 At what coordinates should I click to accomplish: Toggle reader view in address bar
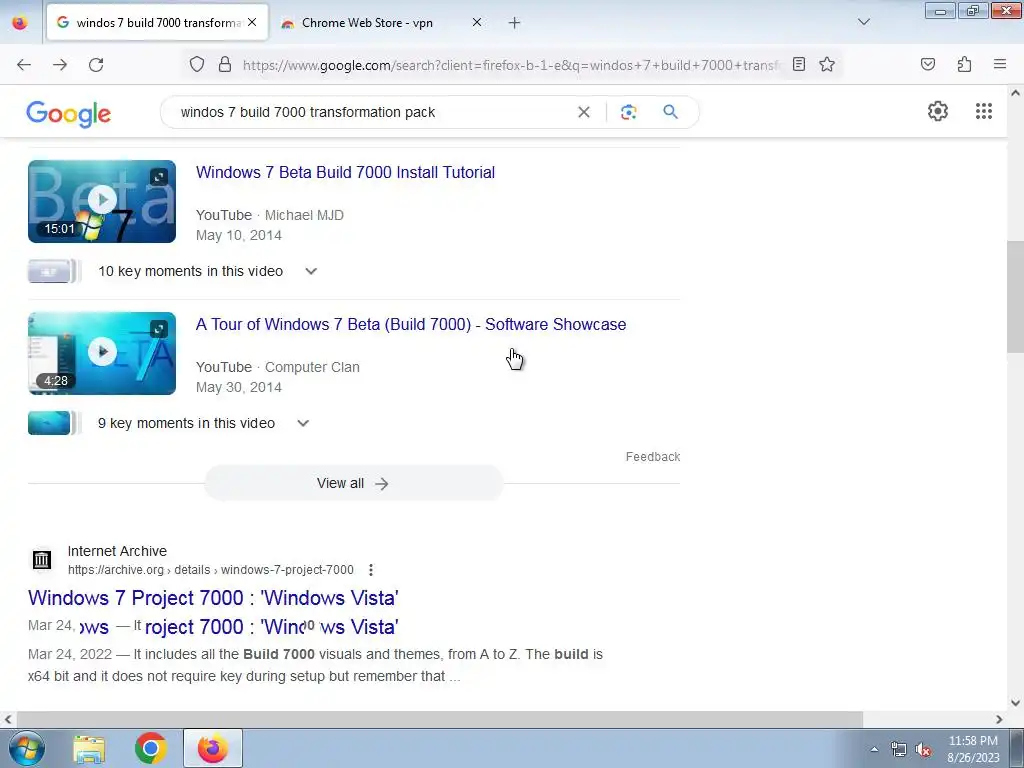pyautogui.click(x=799, y=64)
